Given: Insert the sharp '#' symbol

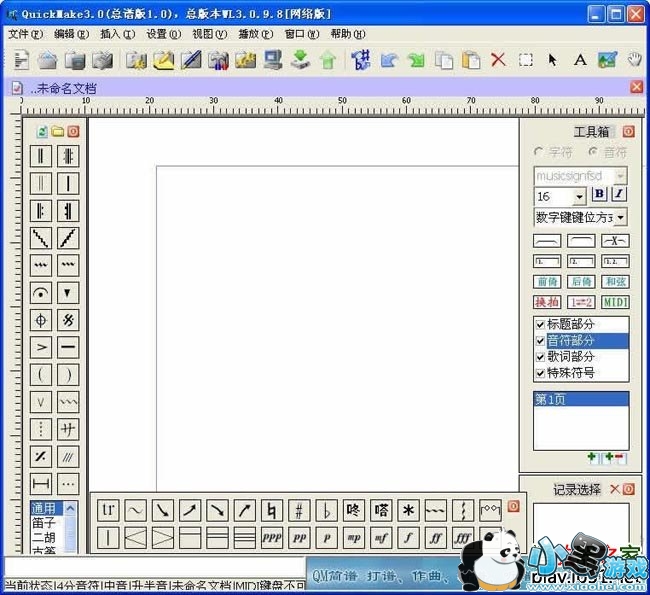Looking at the screenshot, I should [299, 510].
